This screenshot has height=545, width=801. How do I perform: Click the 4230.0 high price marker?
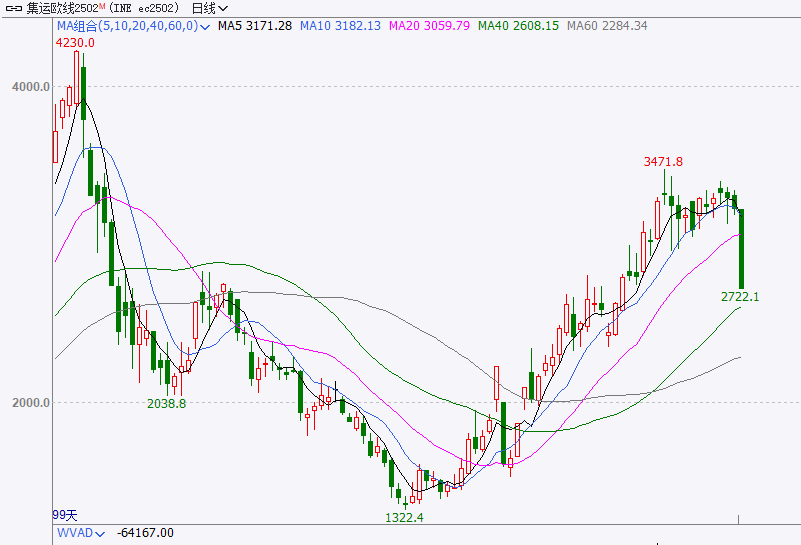coord(75,42)
